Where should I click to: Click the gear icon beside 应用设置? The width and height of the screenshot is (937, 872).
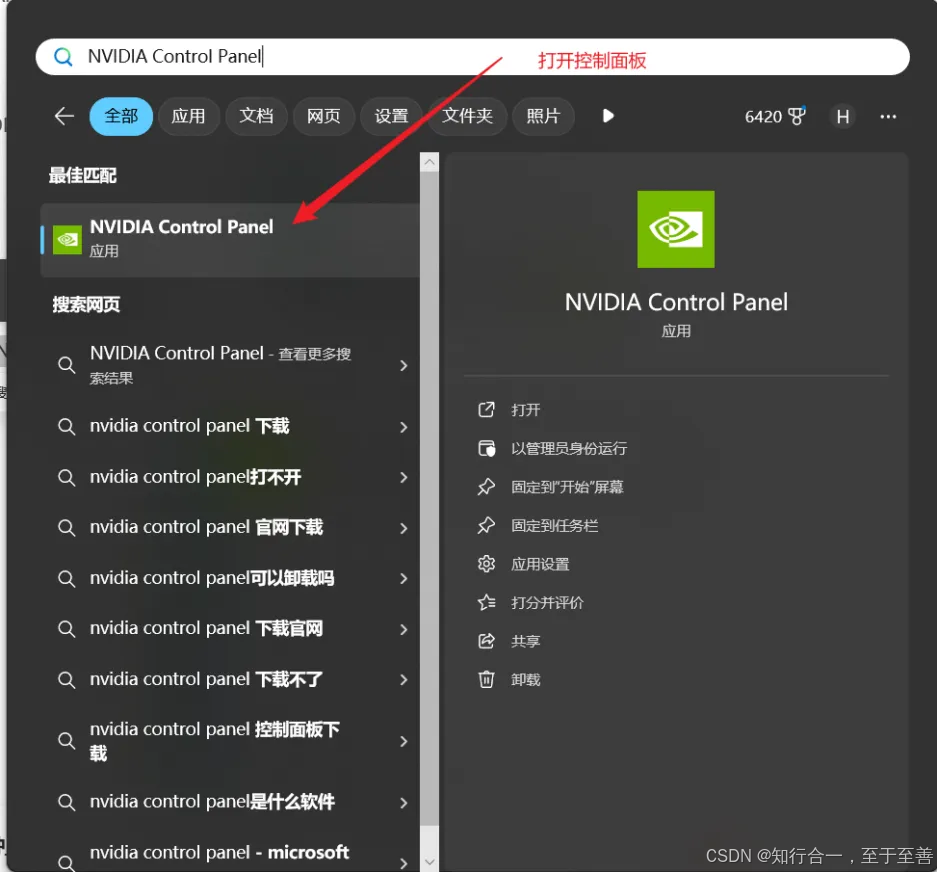tap(486, 564)
